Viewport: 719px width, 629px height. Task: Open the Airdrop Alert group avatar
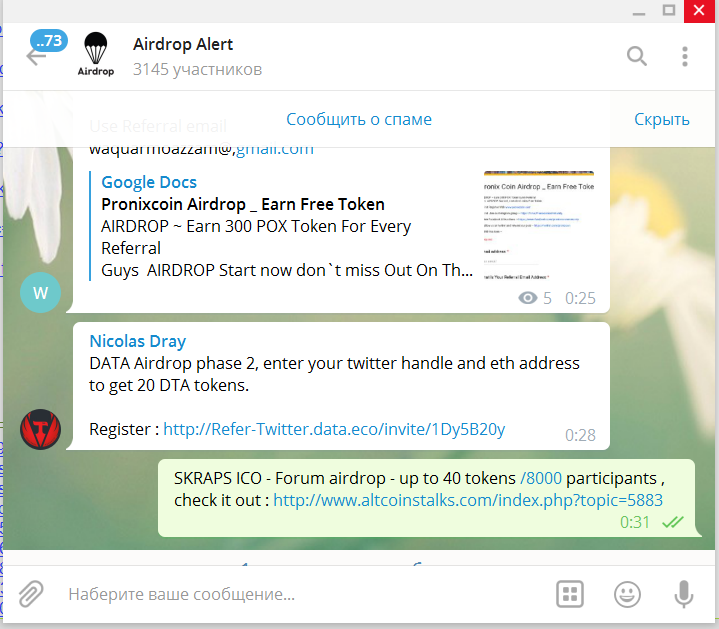point(95,54)
